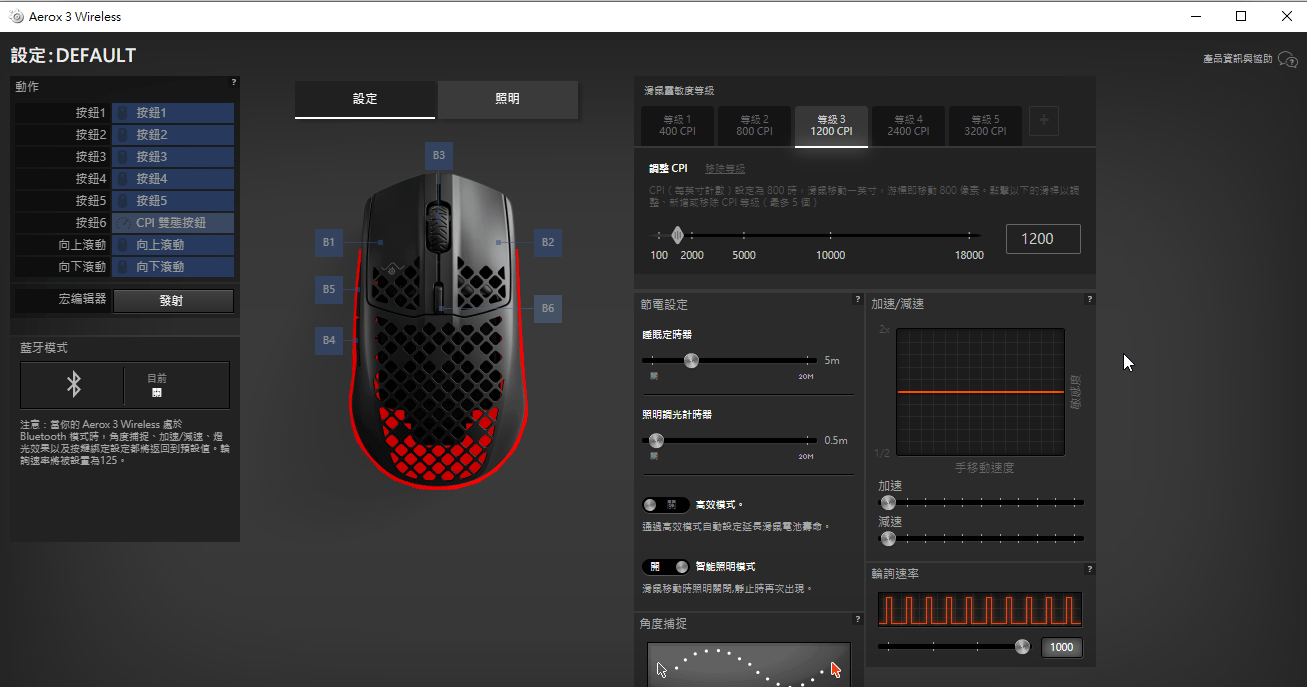Launch the macro editor with 發射

tap(173, 301)
